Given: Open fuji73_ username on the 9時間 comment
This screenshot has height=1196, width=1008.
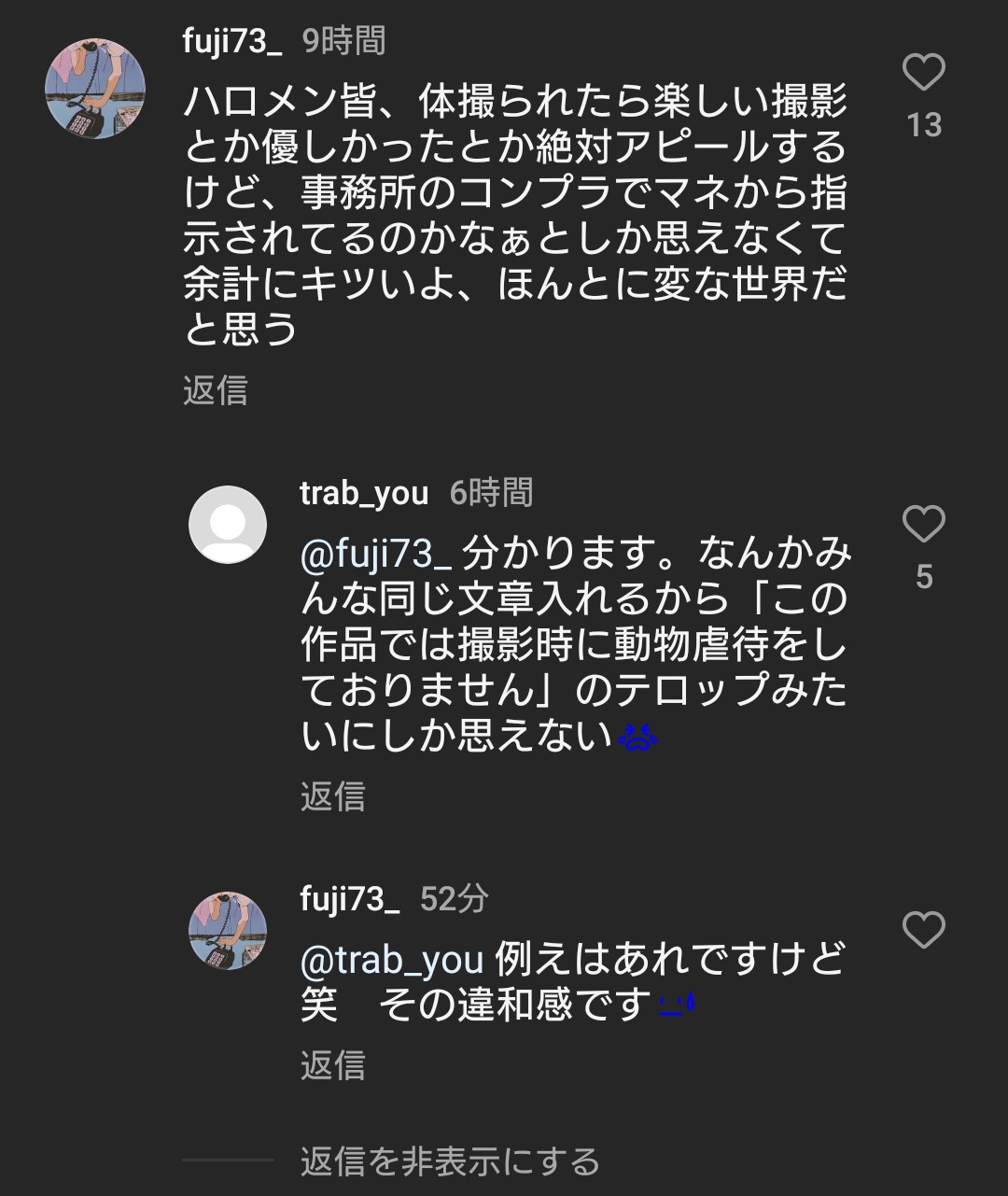Looking at the screenshot, I should click(232, 41).
